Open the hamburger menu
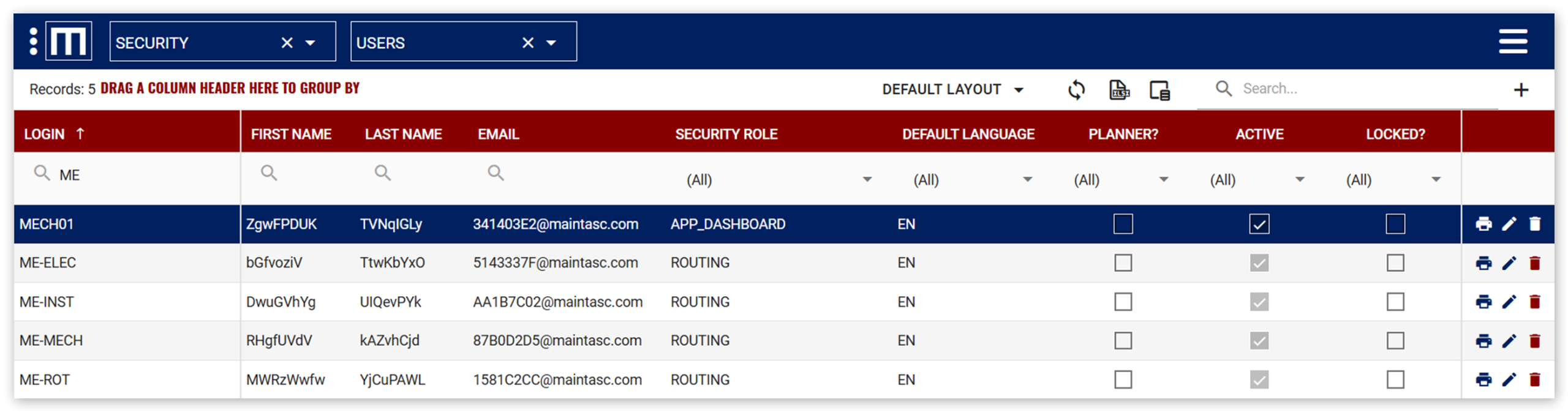The height and width of the screenshot is (413, 1568). click(x=1513, y=42)
